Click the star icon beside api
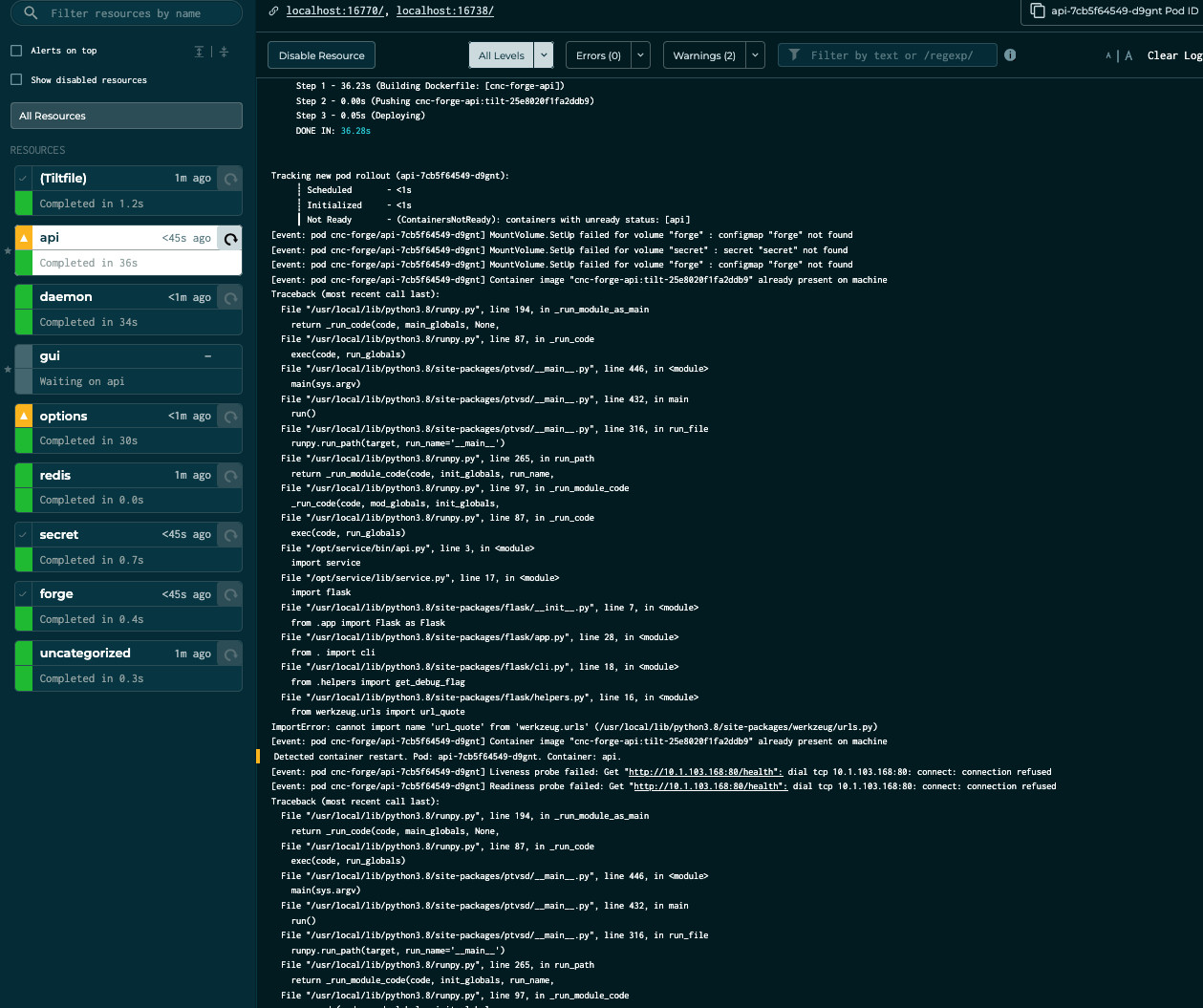Viewport: 1203px width, 1008px height. tap(8, 250)
